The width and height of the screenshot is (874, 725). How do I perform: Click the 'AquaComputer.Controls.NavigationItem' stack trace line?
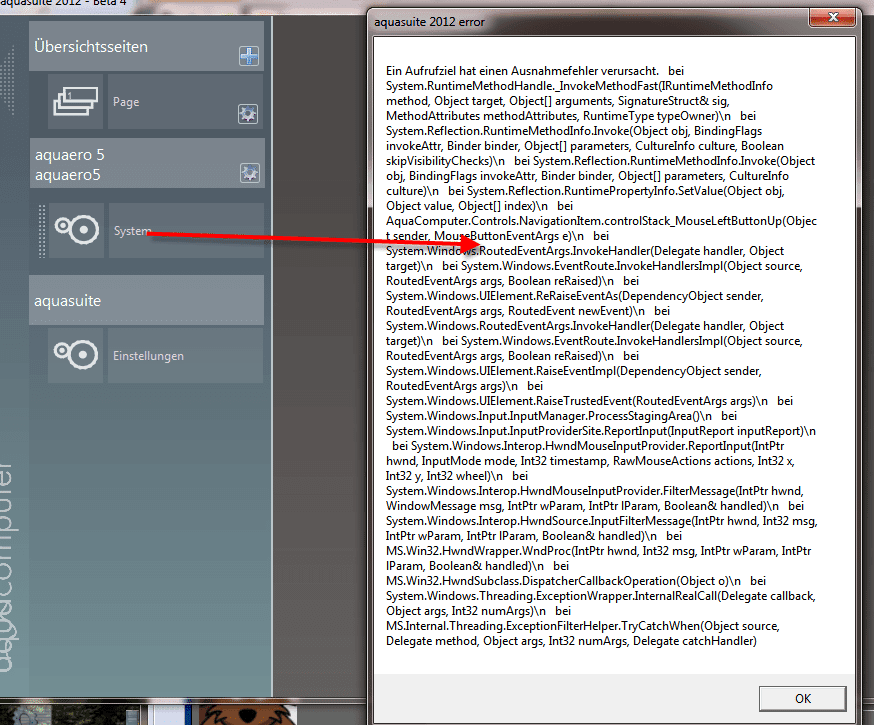[x=601, y=221]
